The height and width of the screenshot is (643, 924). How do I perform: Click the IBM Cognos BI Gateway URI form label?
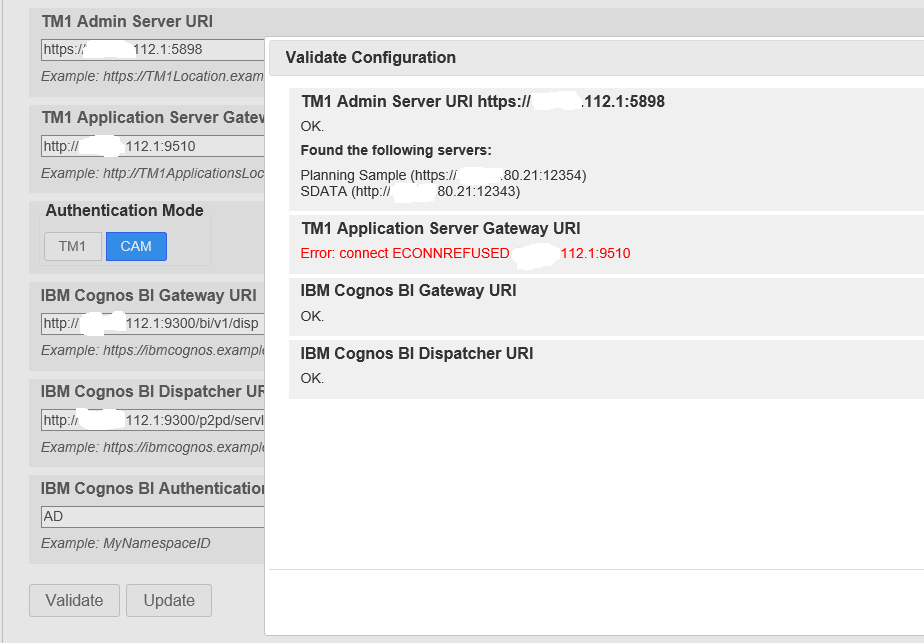point(148,295)
